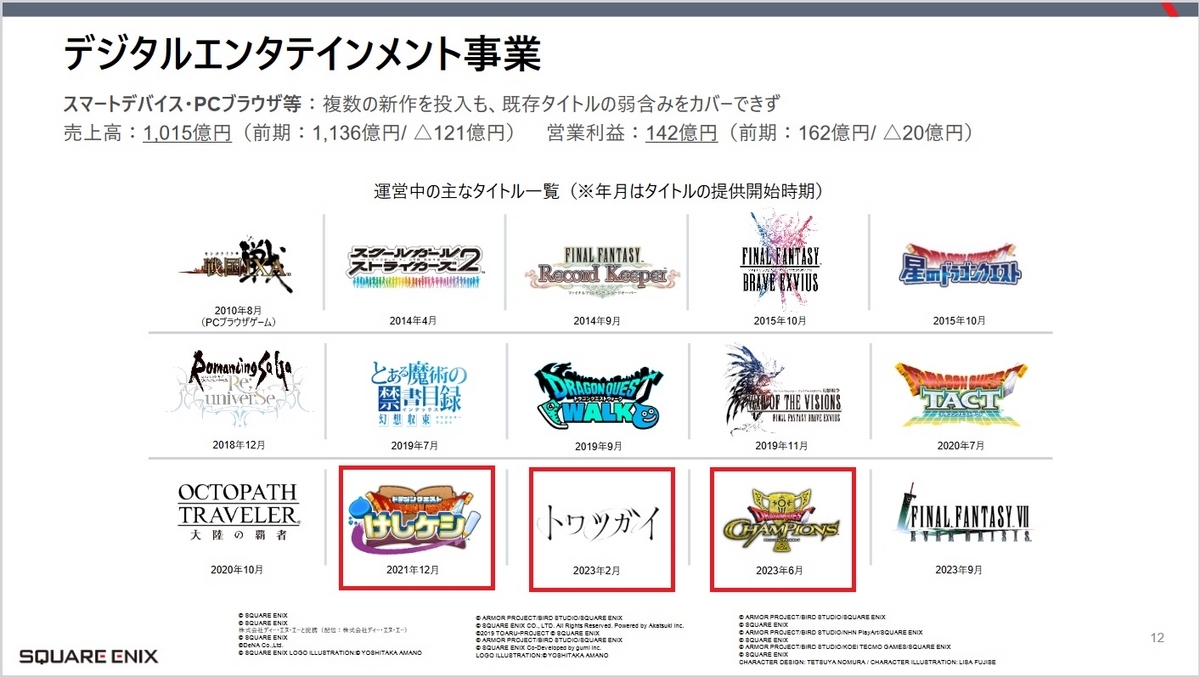The width and height of the screenshot is (1200, 677).
Task: Click the 2010年8月 date label
Action: 238,311
